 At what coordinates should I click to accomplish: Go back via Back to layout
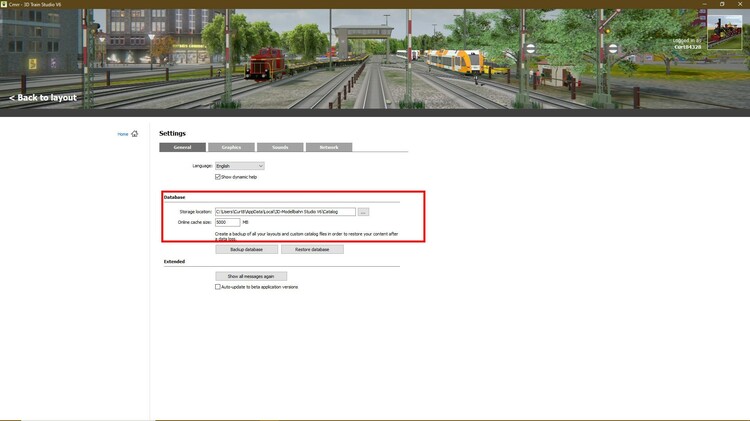(x=43, y=98)
